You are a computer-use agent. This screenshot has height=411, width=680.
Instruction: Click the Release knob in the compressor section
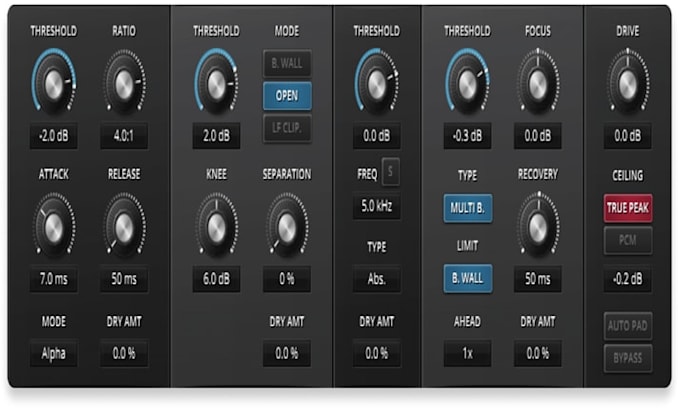point(124,226)
